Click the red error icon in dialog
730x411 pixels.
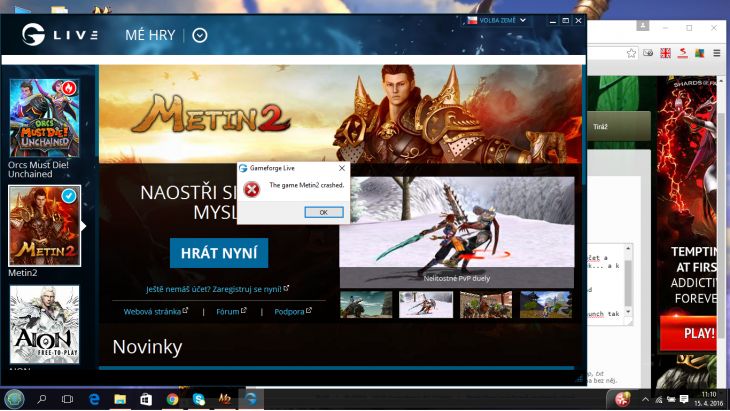252,189
